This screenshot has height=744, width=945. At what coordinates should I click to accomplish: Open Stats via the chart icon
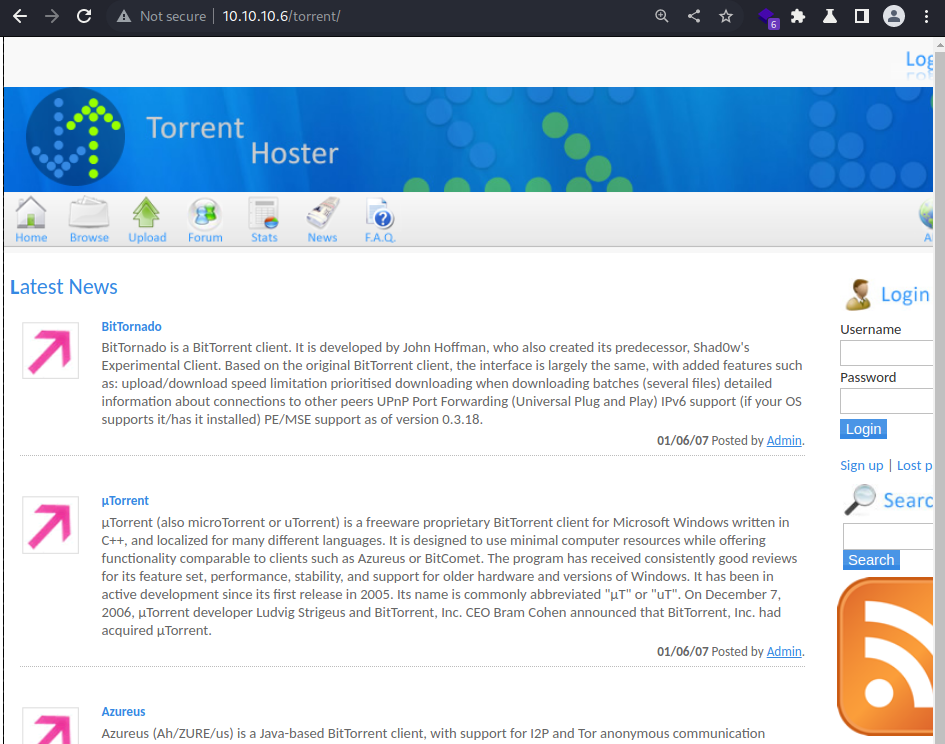(x=264, y=213)
